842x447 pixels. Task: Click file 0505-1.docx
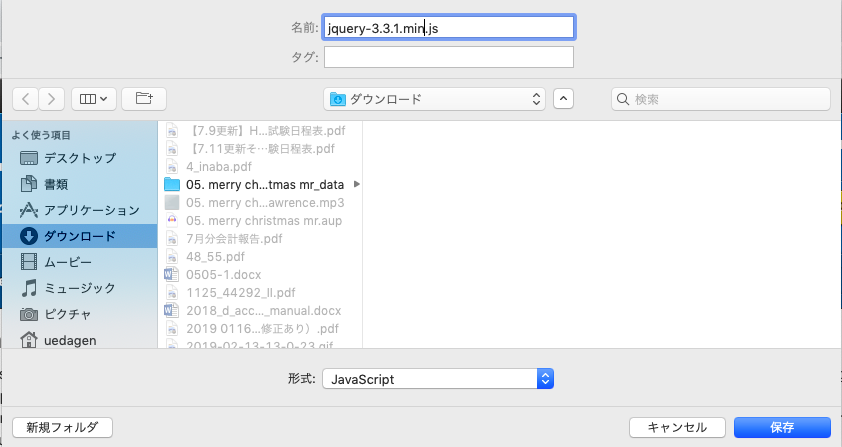pos(260,275)
